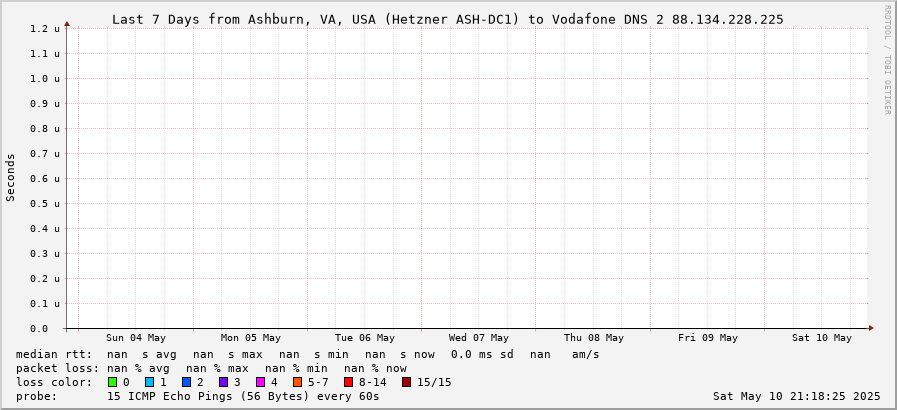Click the 'Sat 10 May' x-axis label
The height and width of the screenshot is (410, 897).
[822, 338]
